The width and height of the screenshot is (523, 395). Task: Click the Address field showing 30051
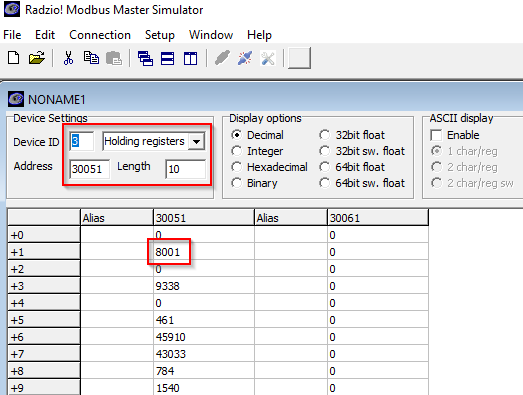(x=89, y=169)
